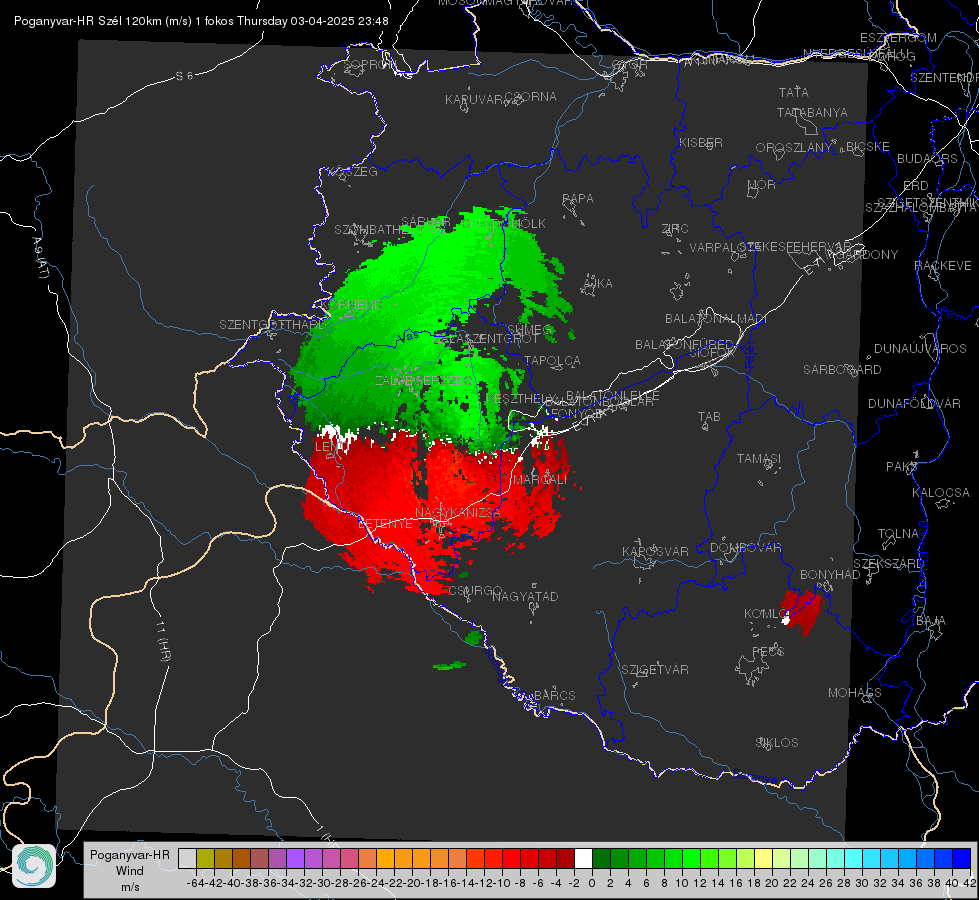Click the SOPRON city label

coord(370,64)
